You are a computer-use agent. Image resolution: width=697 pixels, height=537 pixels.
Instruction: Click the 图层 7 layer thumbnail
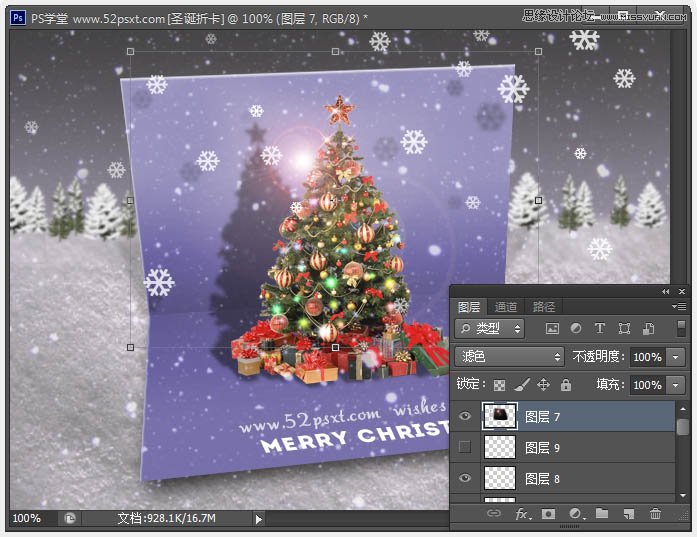tap(500, 416)
